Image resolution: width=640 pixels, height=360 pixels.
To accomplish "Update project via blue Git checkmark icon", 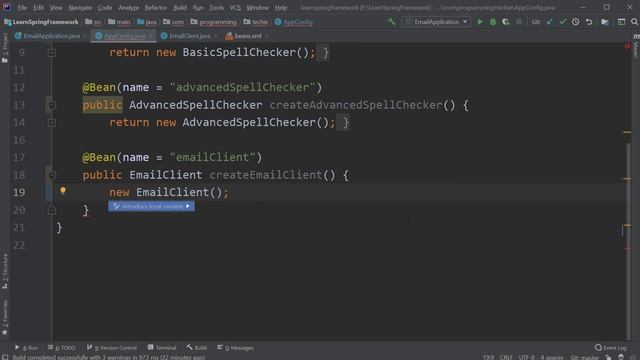I will click(549, 22).
